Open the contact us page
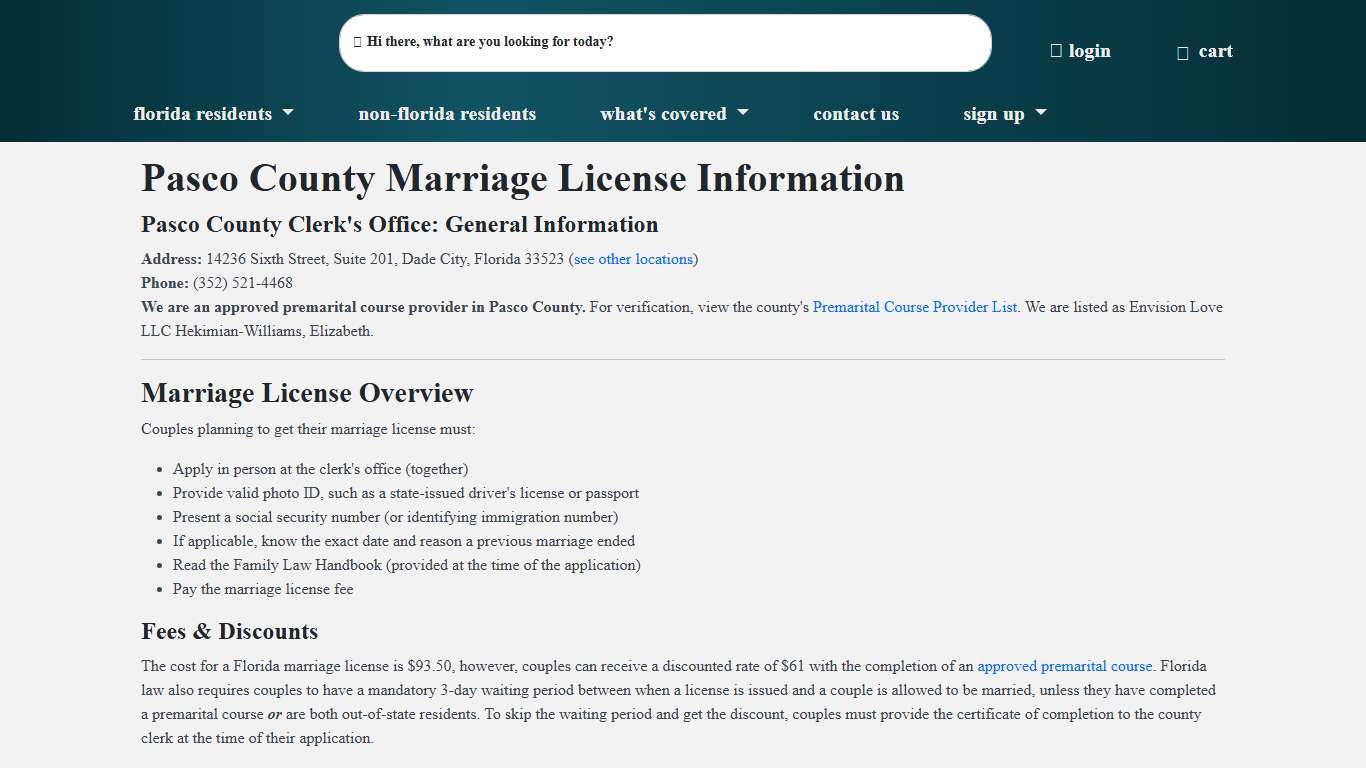The image size is (1366, 768). [856, 113]
